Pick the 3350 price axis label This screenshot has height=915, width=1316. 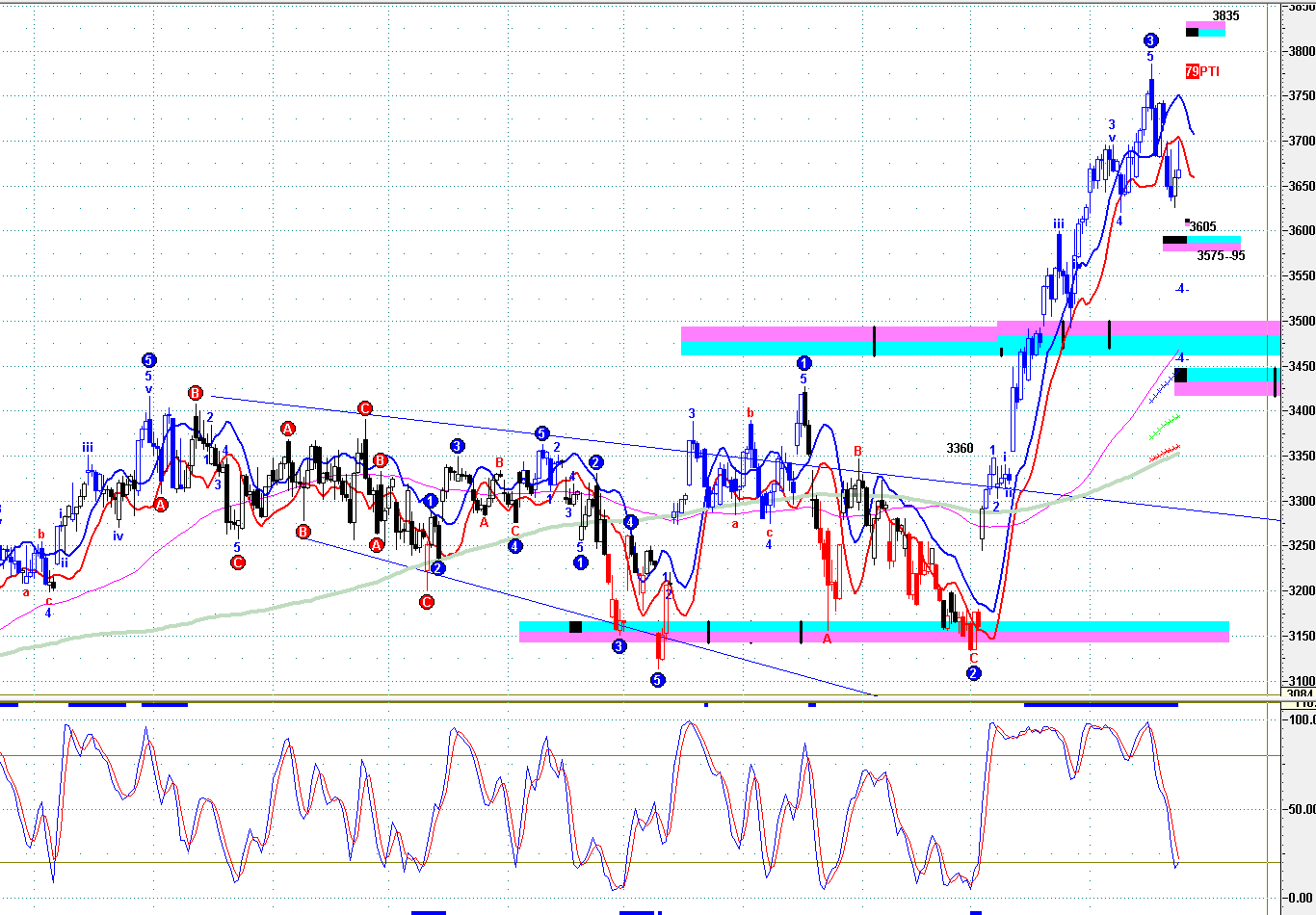pos(1301,456)
